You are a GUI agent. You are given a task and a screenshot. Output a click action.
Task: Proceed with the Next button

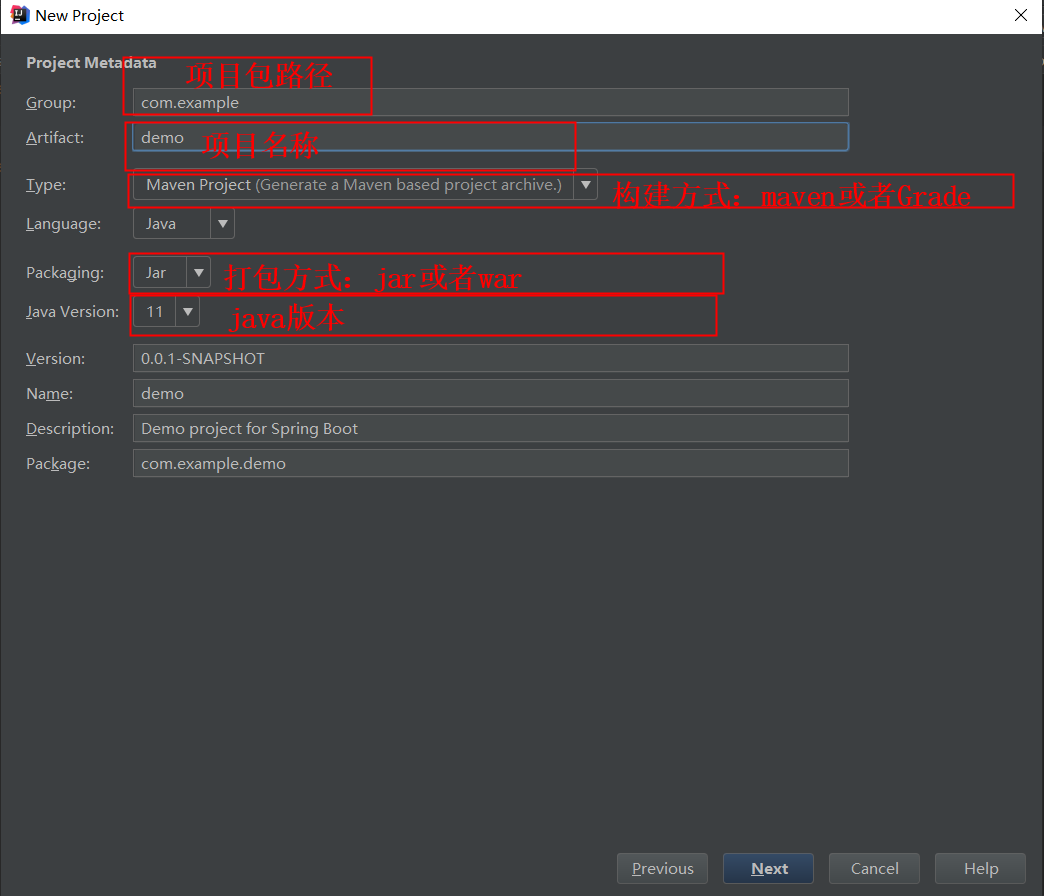(768, 868)
